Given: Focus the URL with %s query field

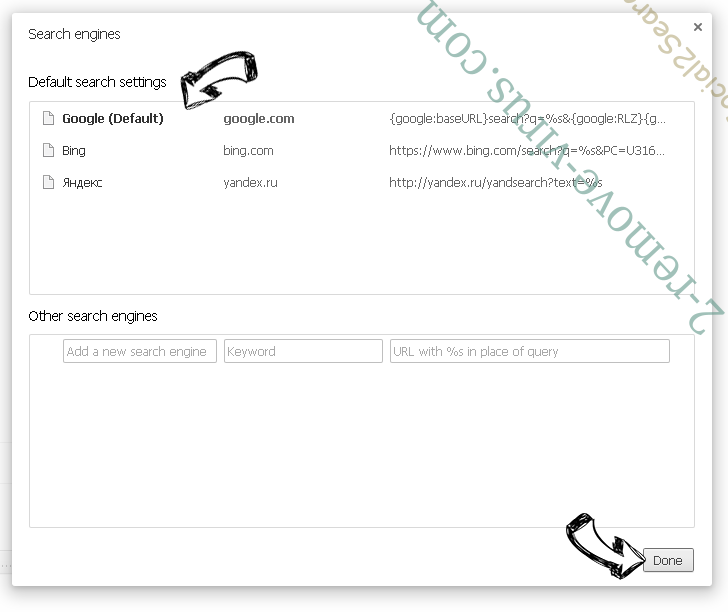Looking at the screenshot, I should click(x=530, y=351).
